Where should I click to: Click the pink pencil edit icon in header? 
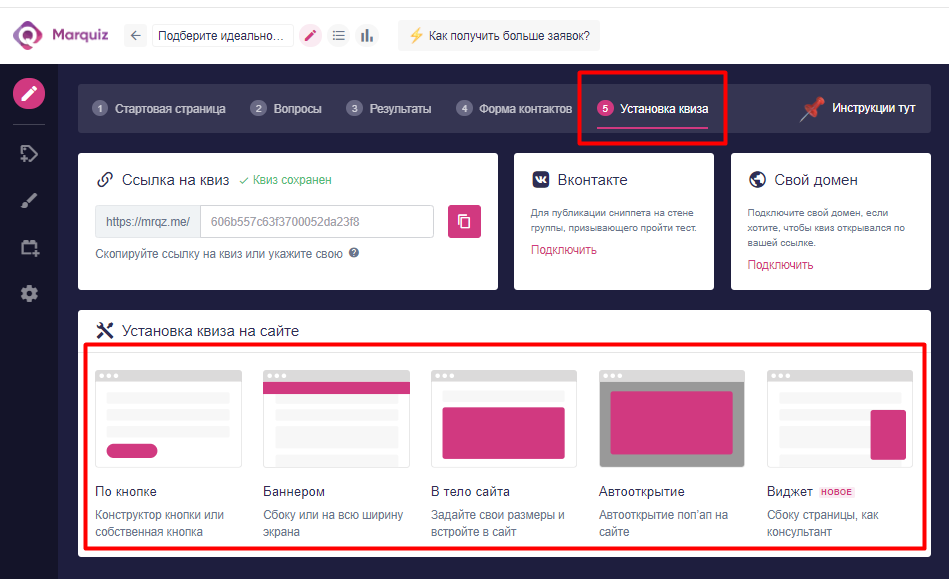[x=310, y=36]
